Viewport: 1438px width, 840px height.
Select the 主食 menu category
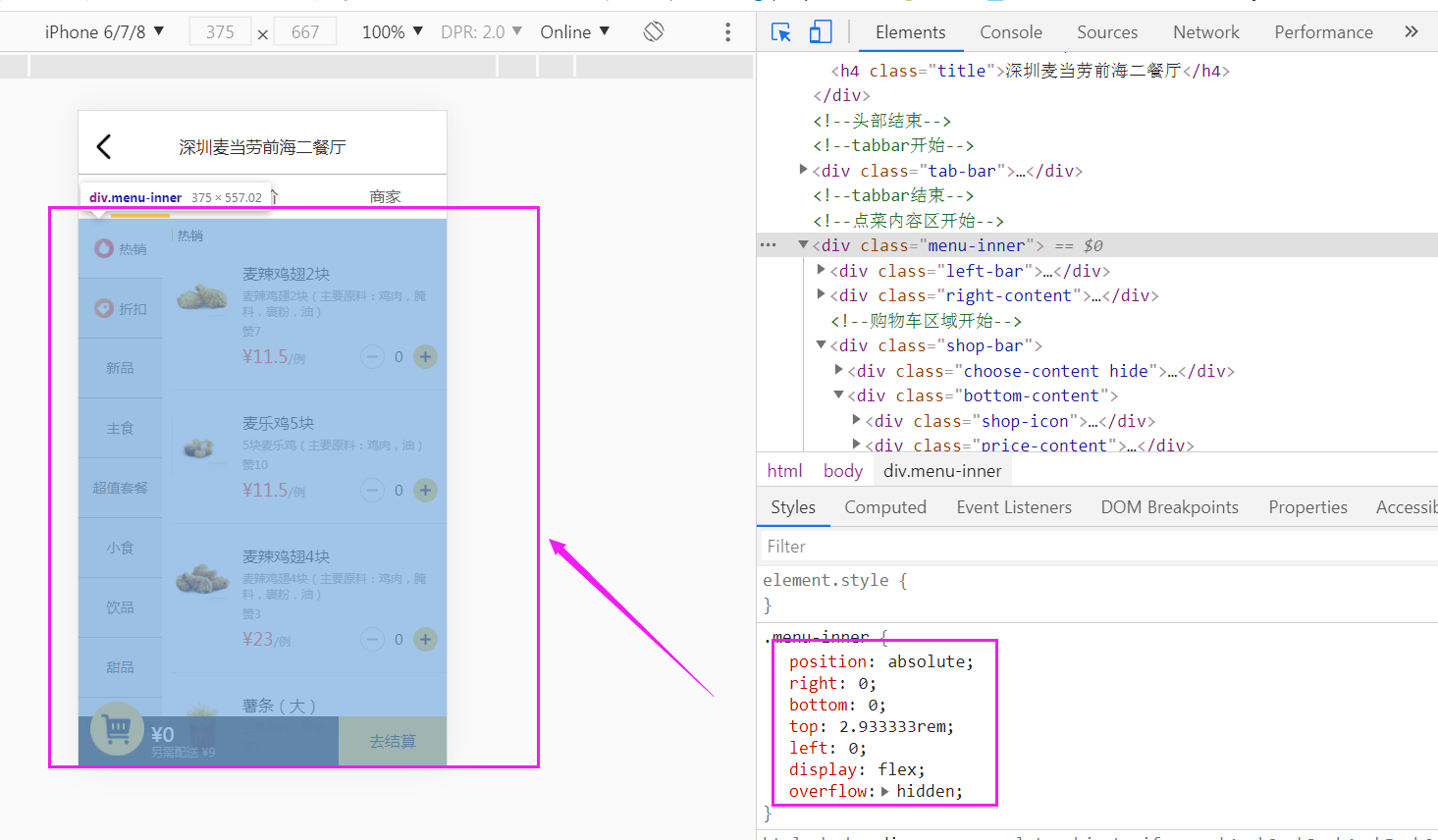120,428
